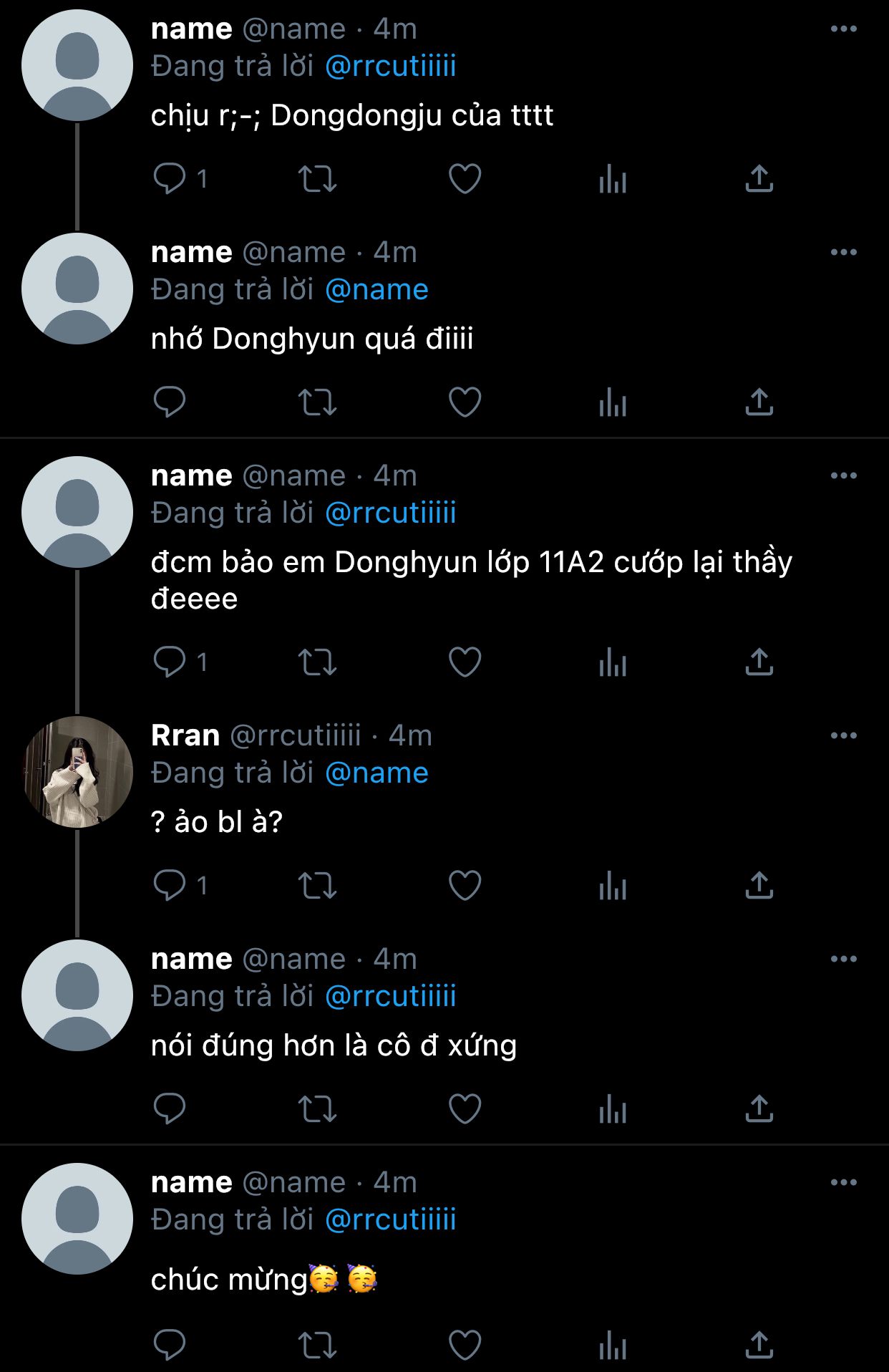889x1372 pixels.
Task: Retweet the "nhớ Donghyun quá điiii" tweet
Action: [317, 402]
